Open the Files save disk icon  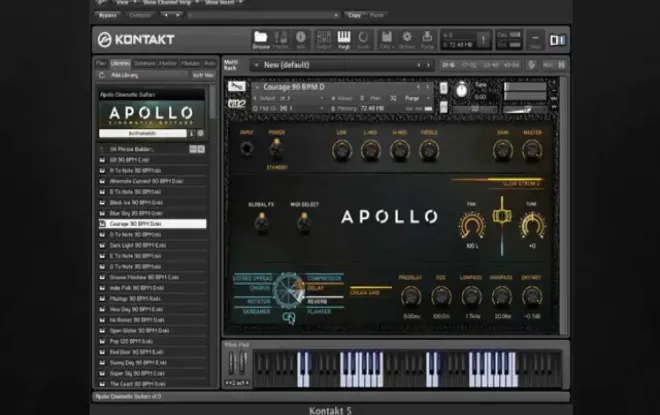(x=386, y=40)
